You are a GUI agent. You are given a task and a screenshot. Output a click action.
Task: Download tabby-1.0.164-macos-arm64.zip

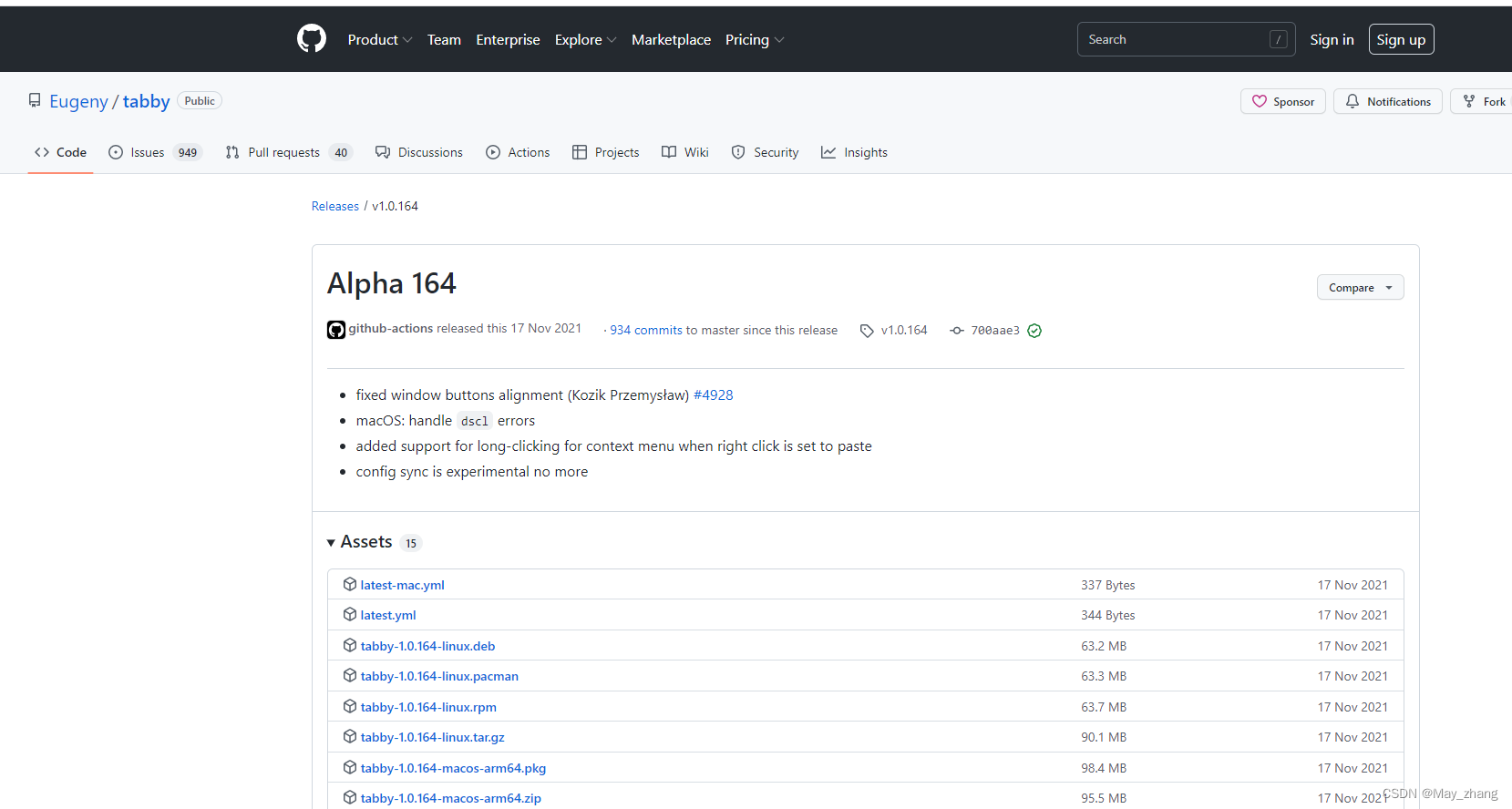[x=450, y=798]
